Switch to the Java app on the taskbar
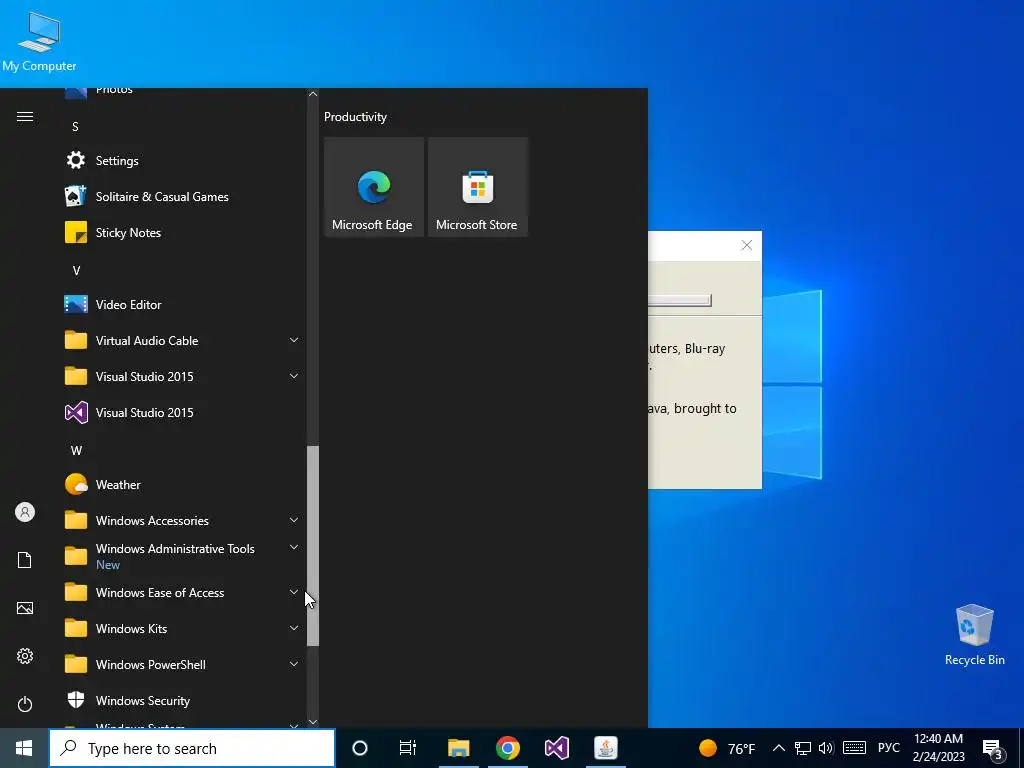Screen dimensions: 1024x768 (605, 748)
